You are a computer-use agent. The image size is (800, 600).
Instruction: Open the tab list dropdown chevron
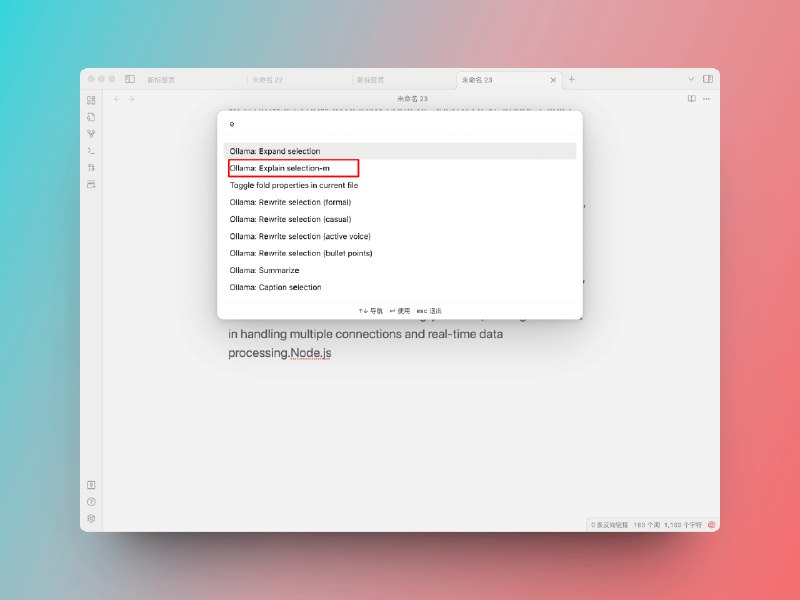pos(691,79)
